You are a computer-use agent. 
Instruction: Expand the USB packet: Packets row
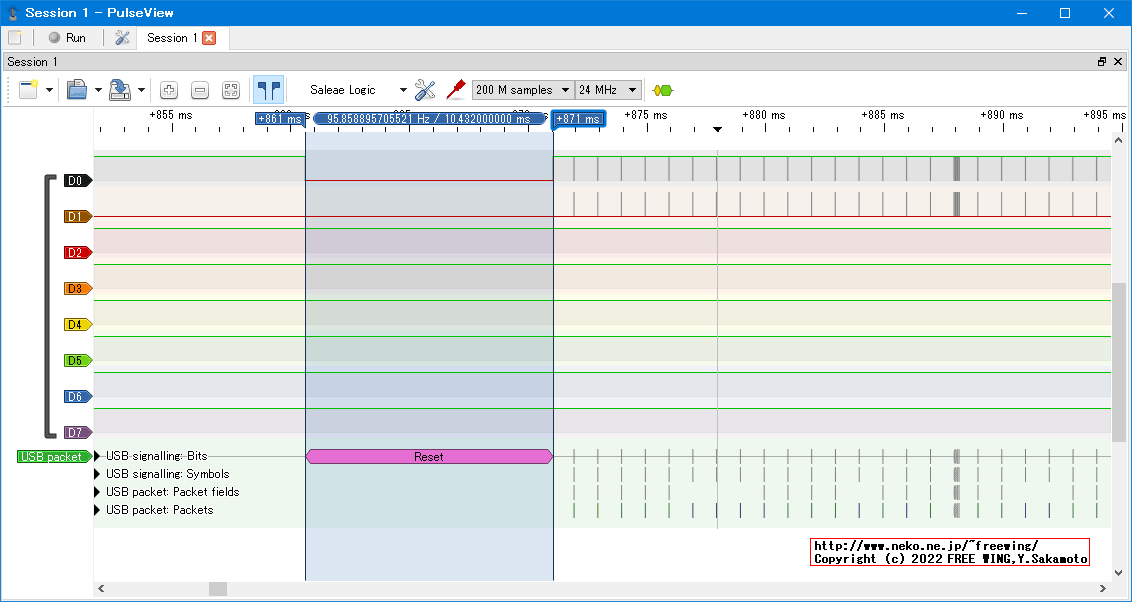tap(98, 510)
